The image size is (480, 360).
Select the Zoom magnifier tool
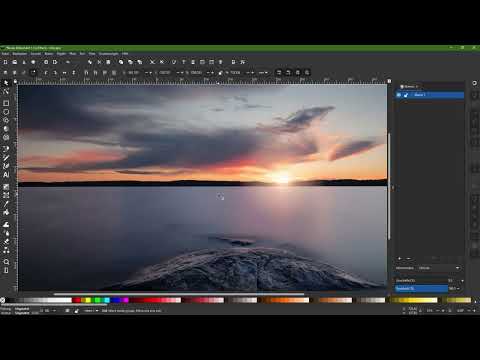point(6,262)
